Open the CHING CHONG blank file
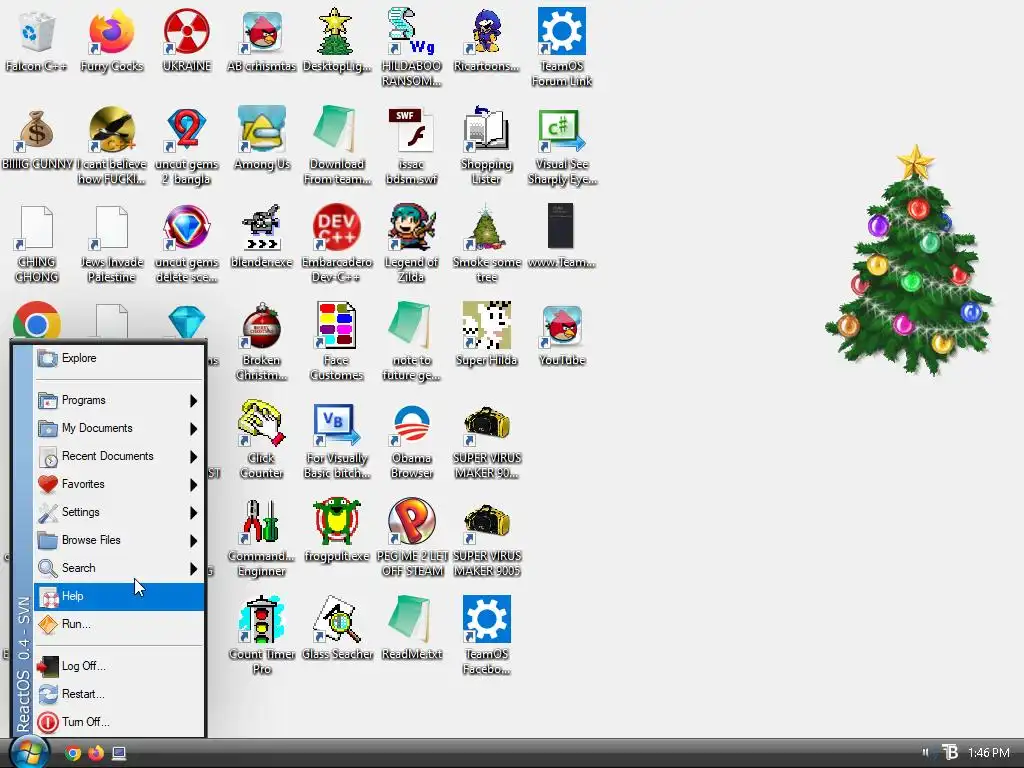 point(36,227)
